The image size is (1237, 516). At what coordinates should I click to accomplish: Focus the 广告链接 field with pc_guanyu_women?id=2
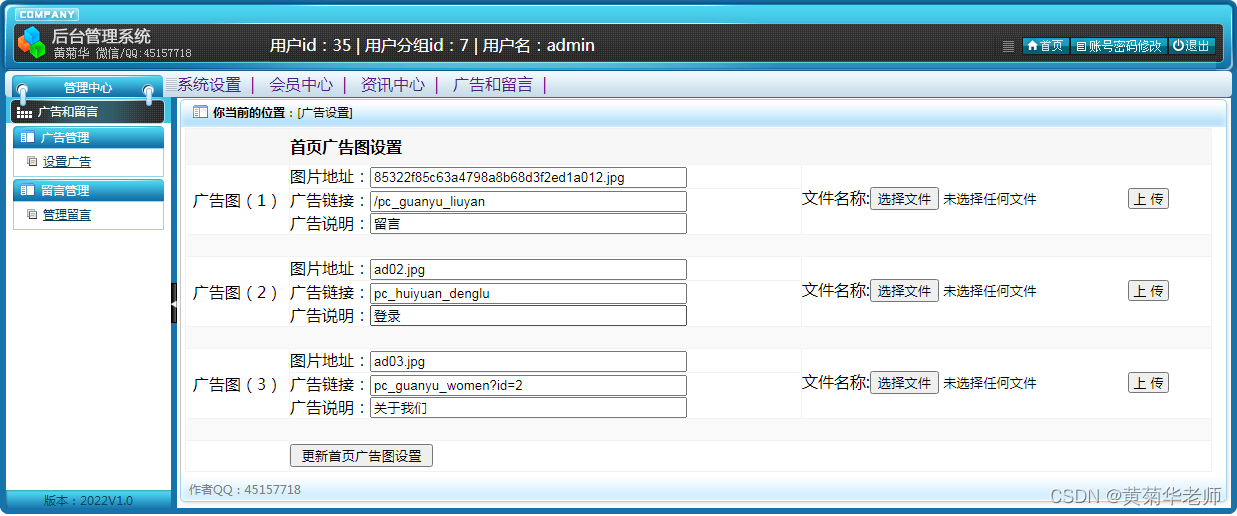coord(528,385)
